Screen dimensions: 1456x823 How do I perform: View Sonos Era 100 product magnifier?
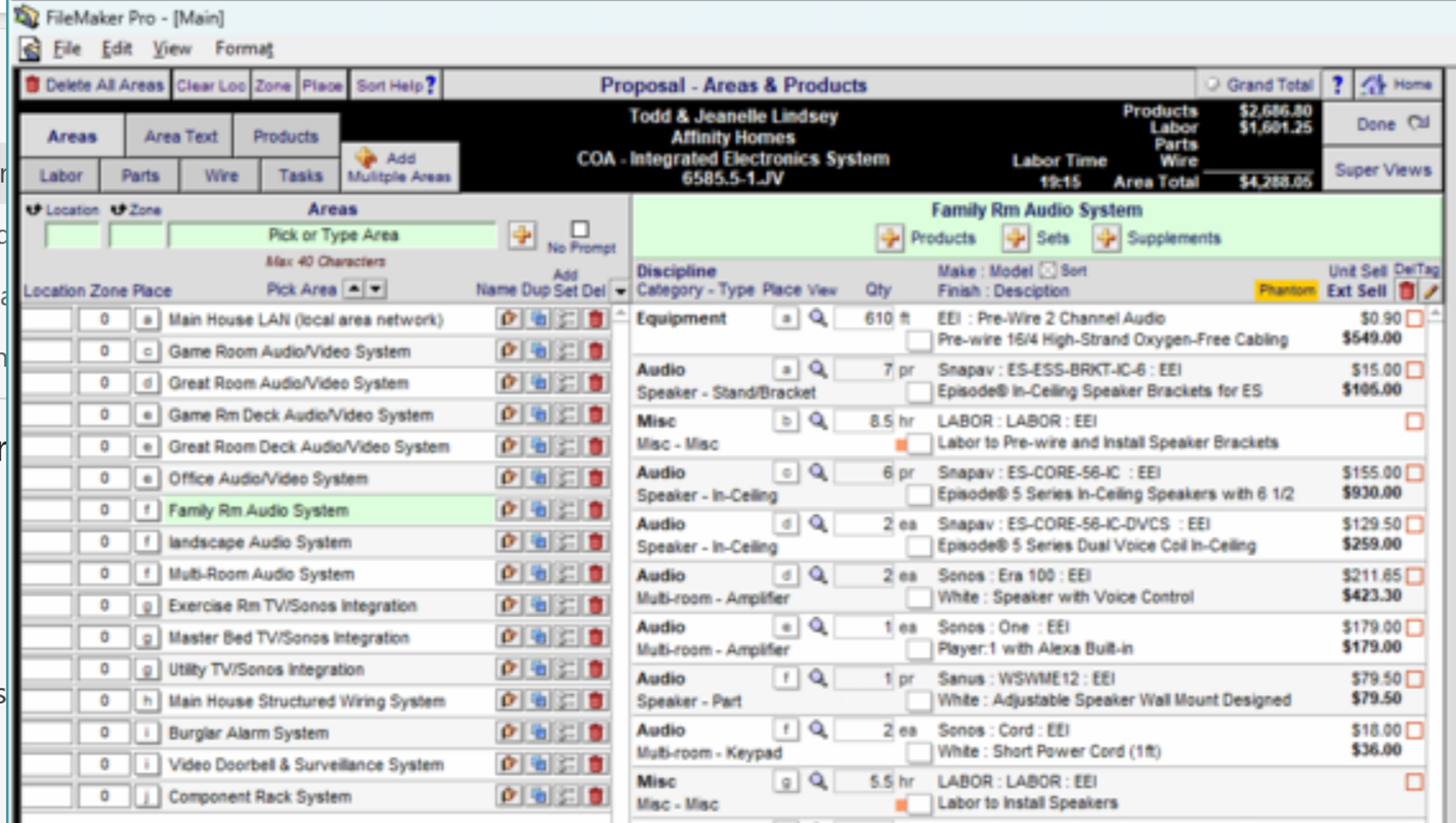point(818,576)
